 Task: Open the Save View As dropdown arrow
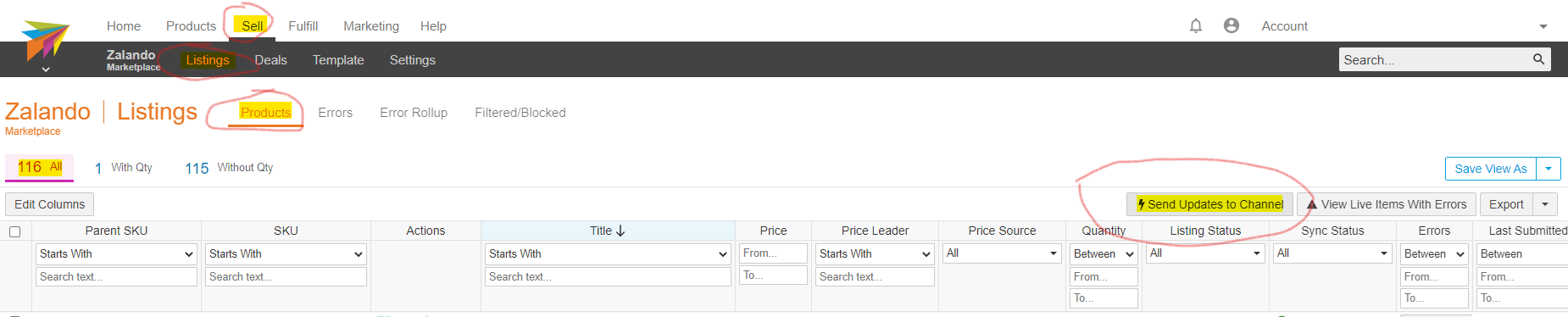pos(1549,169)
